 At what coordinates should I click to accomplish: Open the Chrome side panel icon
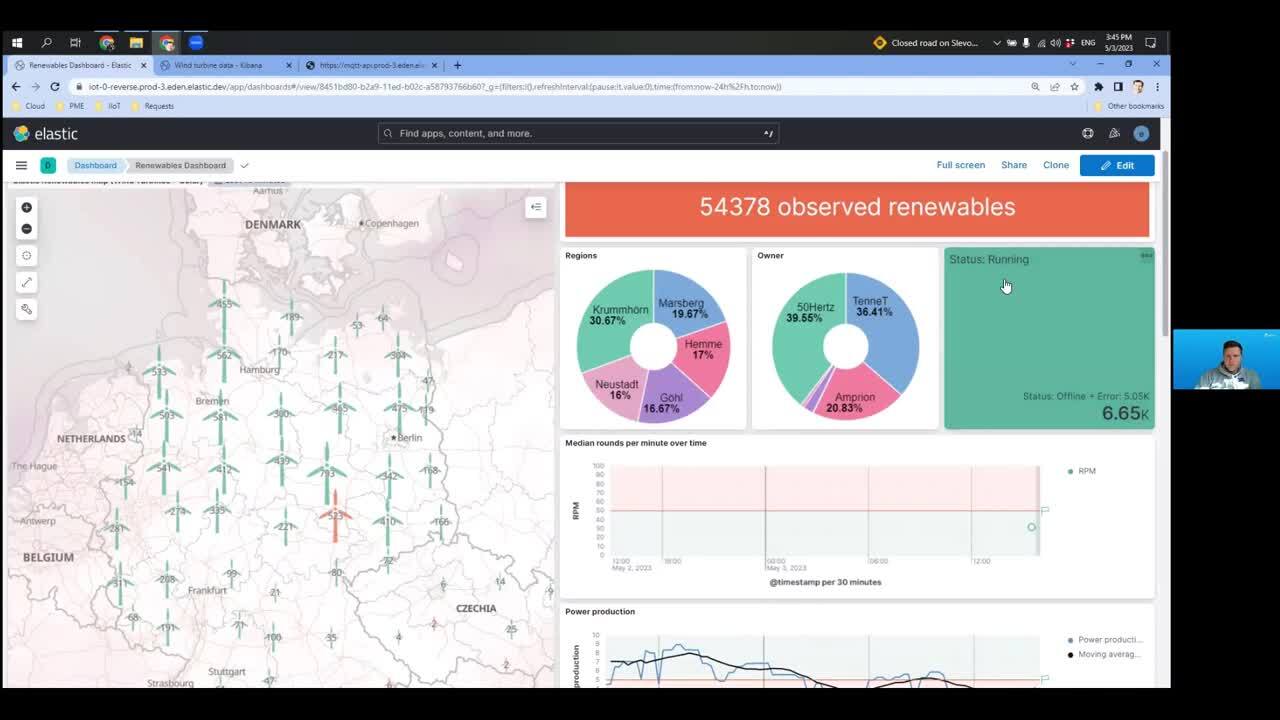(1118, 87)
